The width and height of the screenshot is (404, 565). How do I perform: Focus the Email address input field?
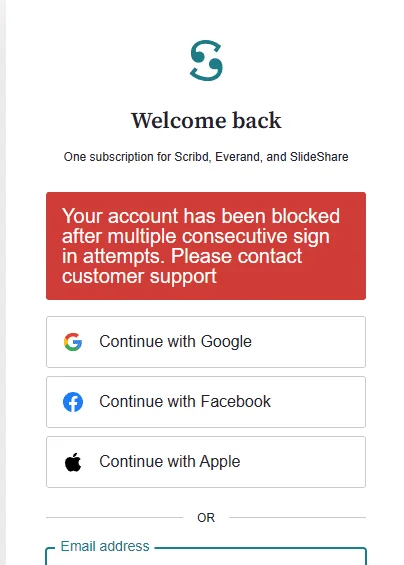[206, 556]
